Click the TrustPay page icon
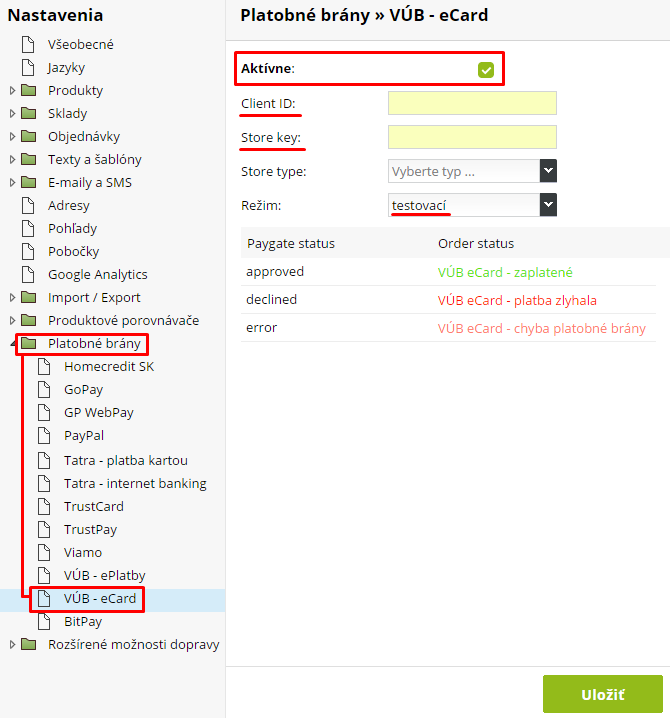This screenshot has width=670, height=718. tap(44, 529)
